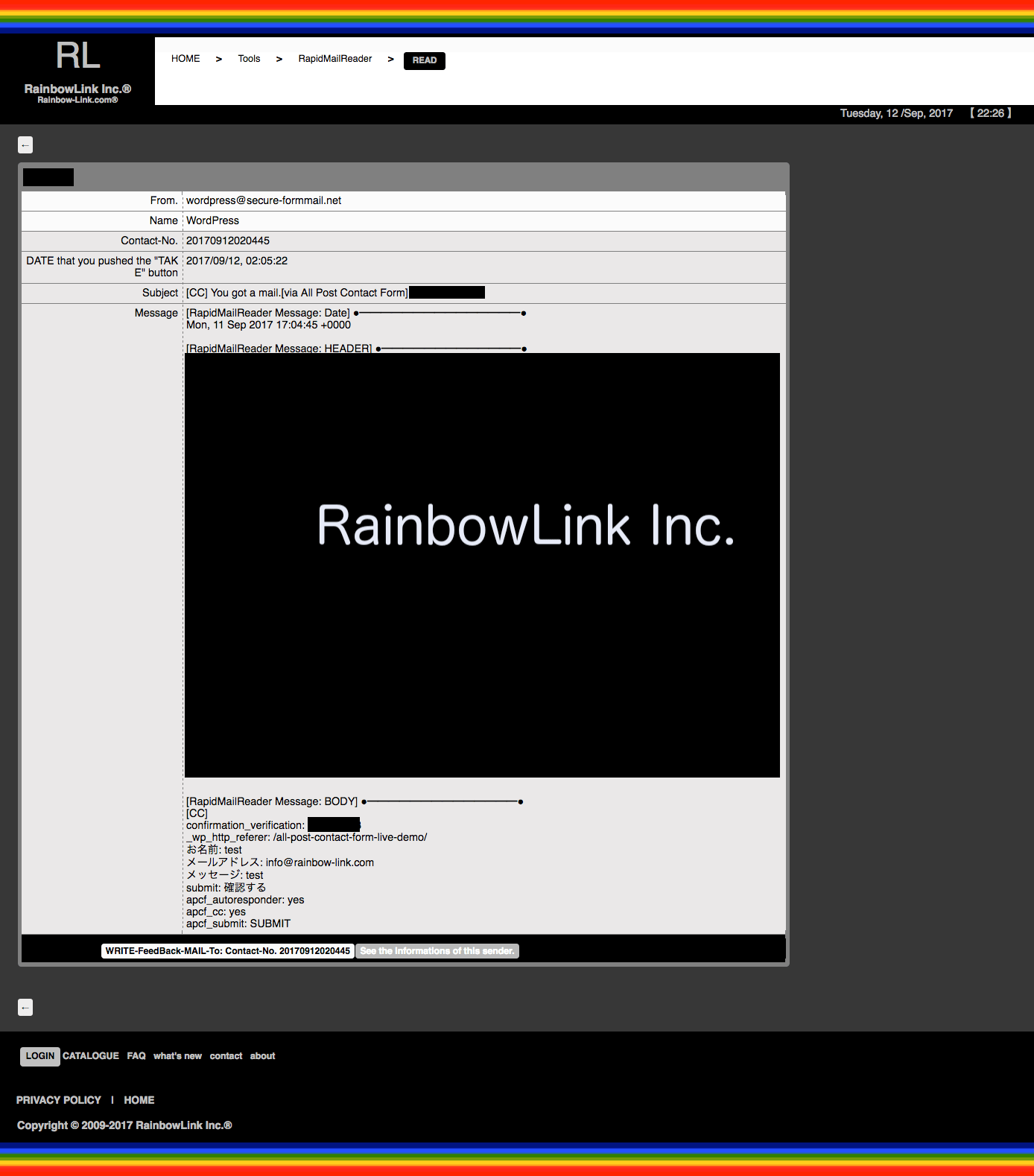This screenshot has height=1176, width=1034.
Task: Click the _wp_http_referer line in the body
Action: point(306,837)
